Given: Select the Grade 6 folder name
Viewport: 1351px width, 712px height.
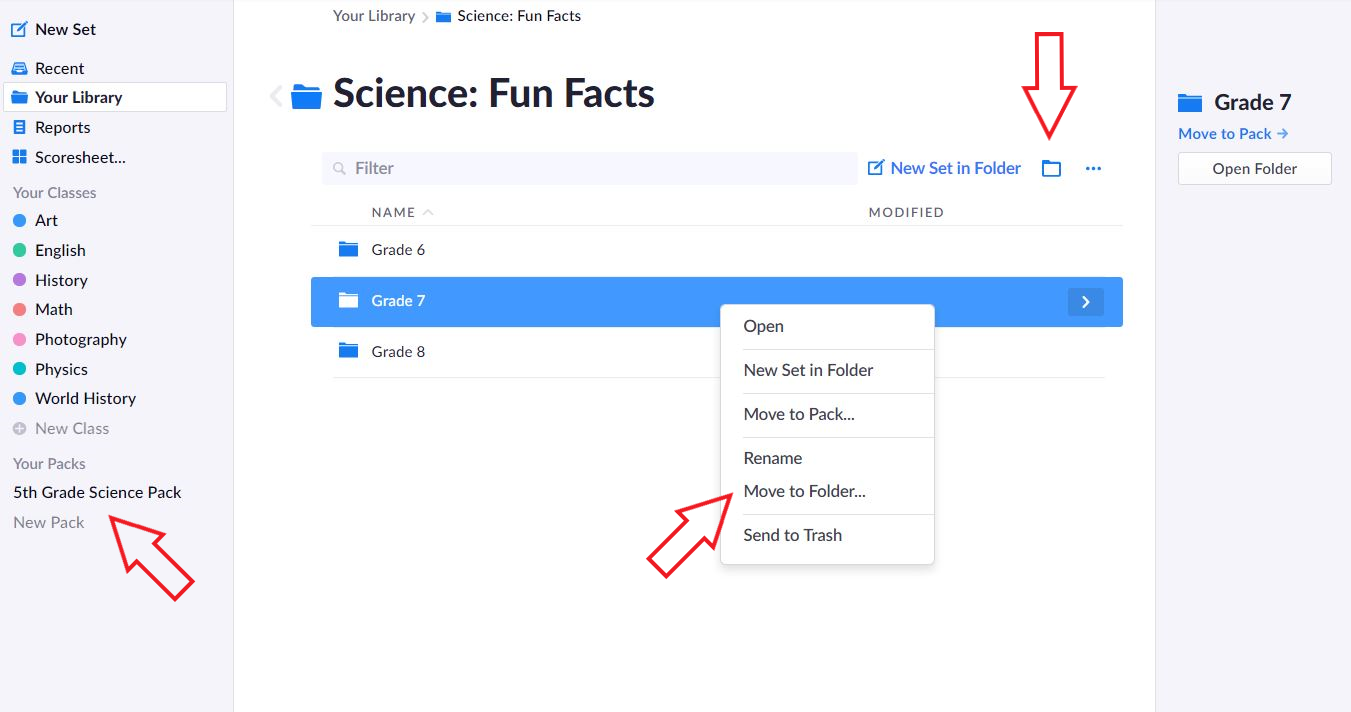Looking at the screenshot, I should pyautogui.click(x=398, y=249).
